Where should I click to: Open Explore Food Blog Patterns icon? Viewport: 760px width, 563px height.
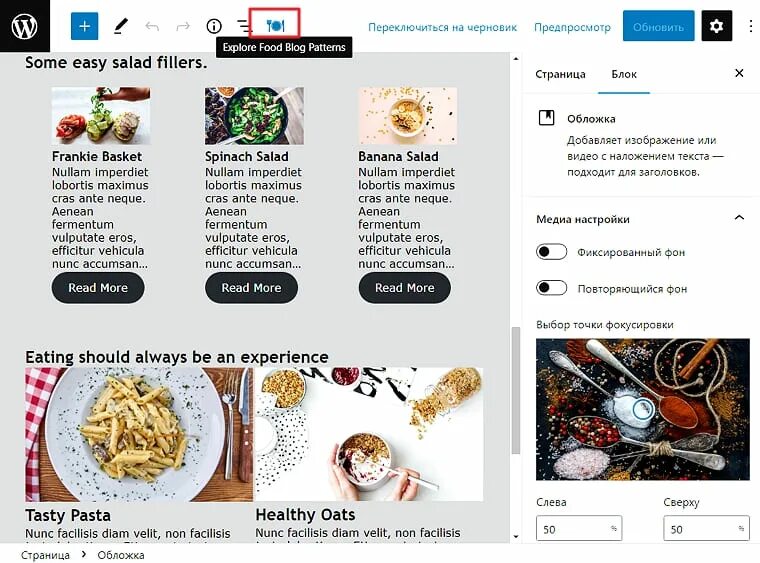point(275,25)
